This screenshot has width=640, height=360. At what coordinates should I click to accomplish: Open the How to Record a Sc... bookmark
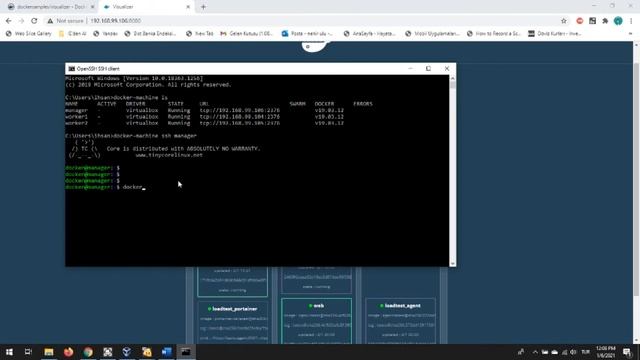tap(494, 34)
